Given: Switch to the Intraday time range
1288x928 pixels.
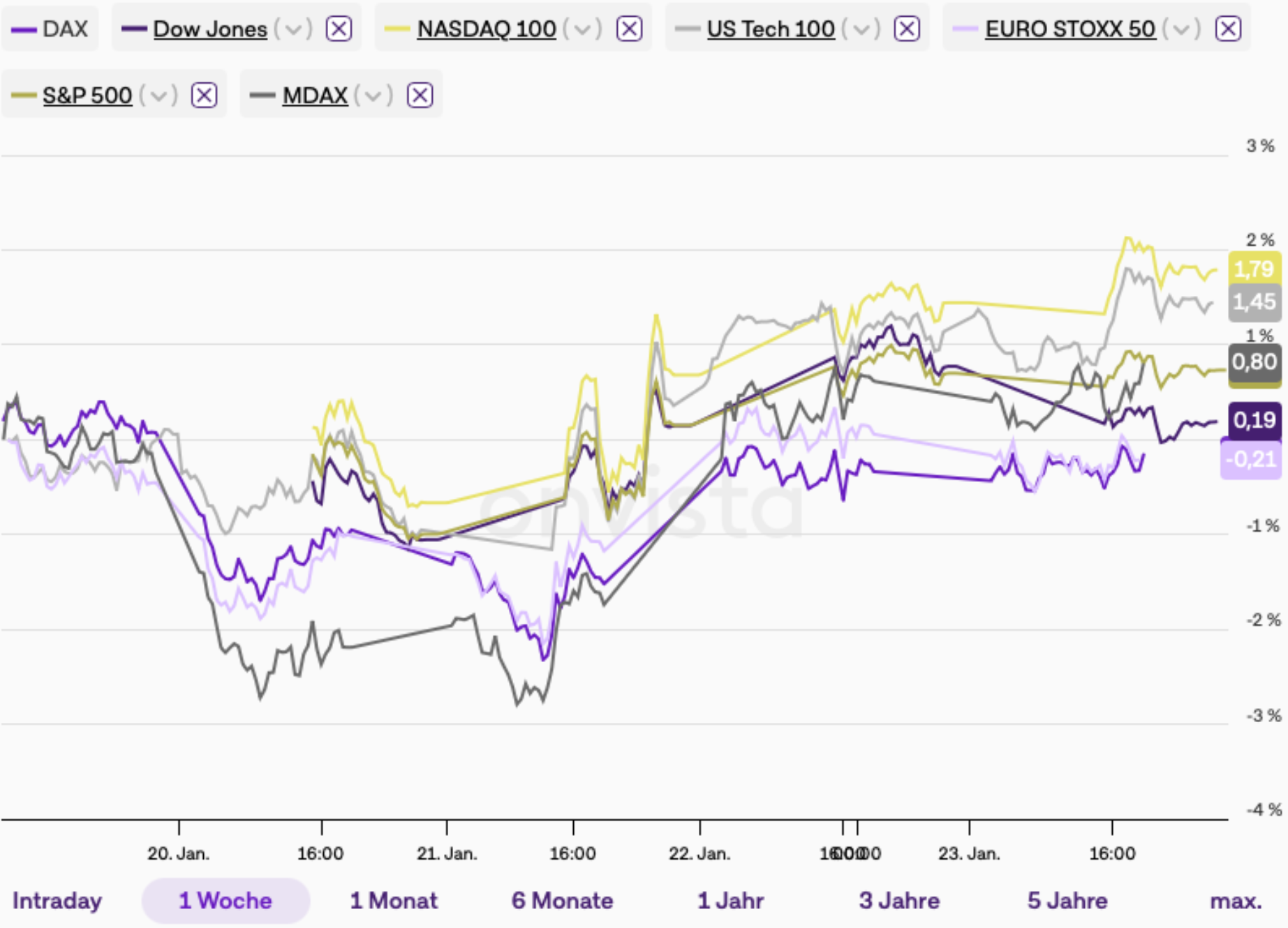Looking at the screenshot, I should [57, 901].
